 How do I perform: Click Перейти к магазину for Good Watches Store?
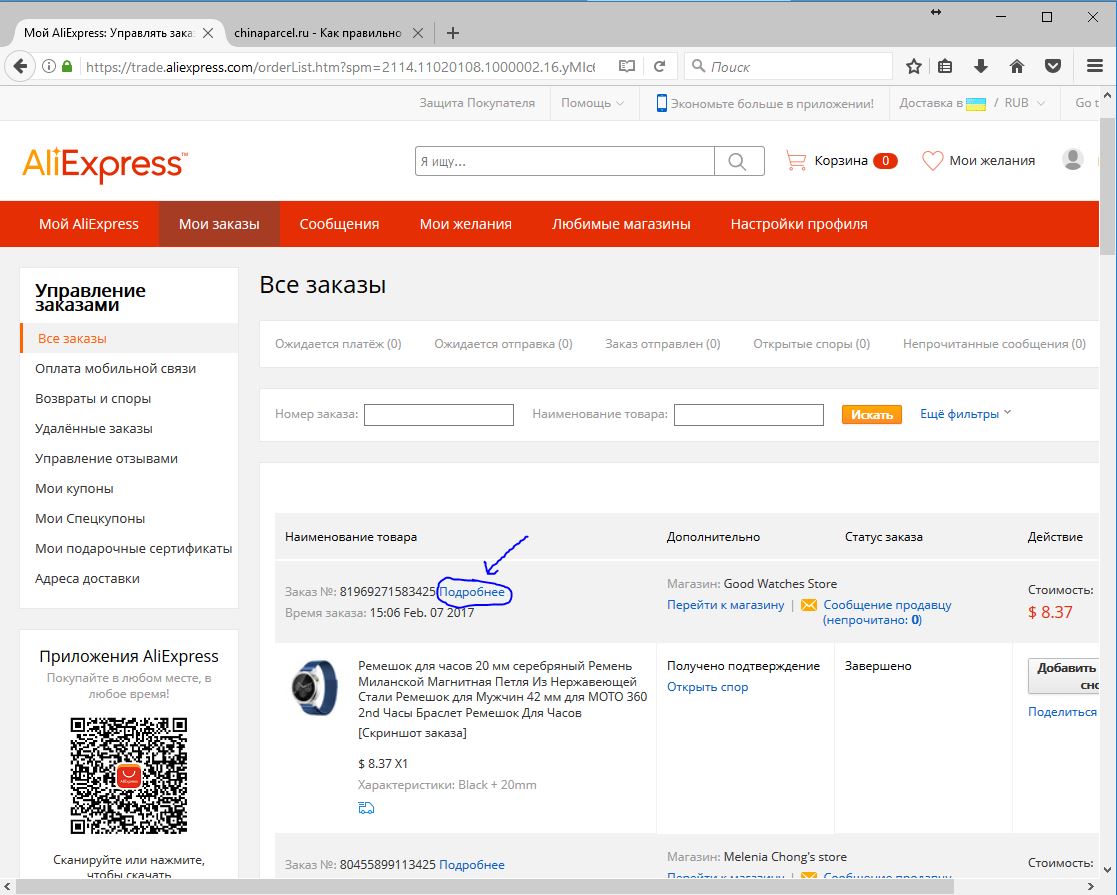tap(725, 604)
